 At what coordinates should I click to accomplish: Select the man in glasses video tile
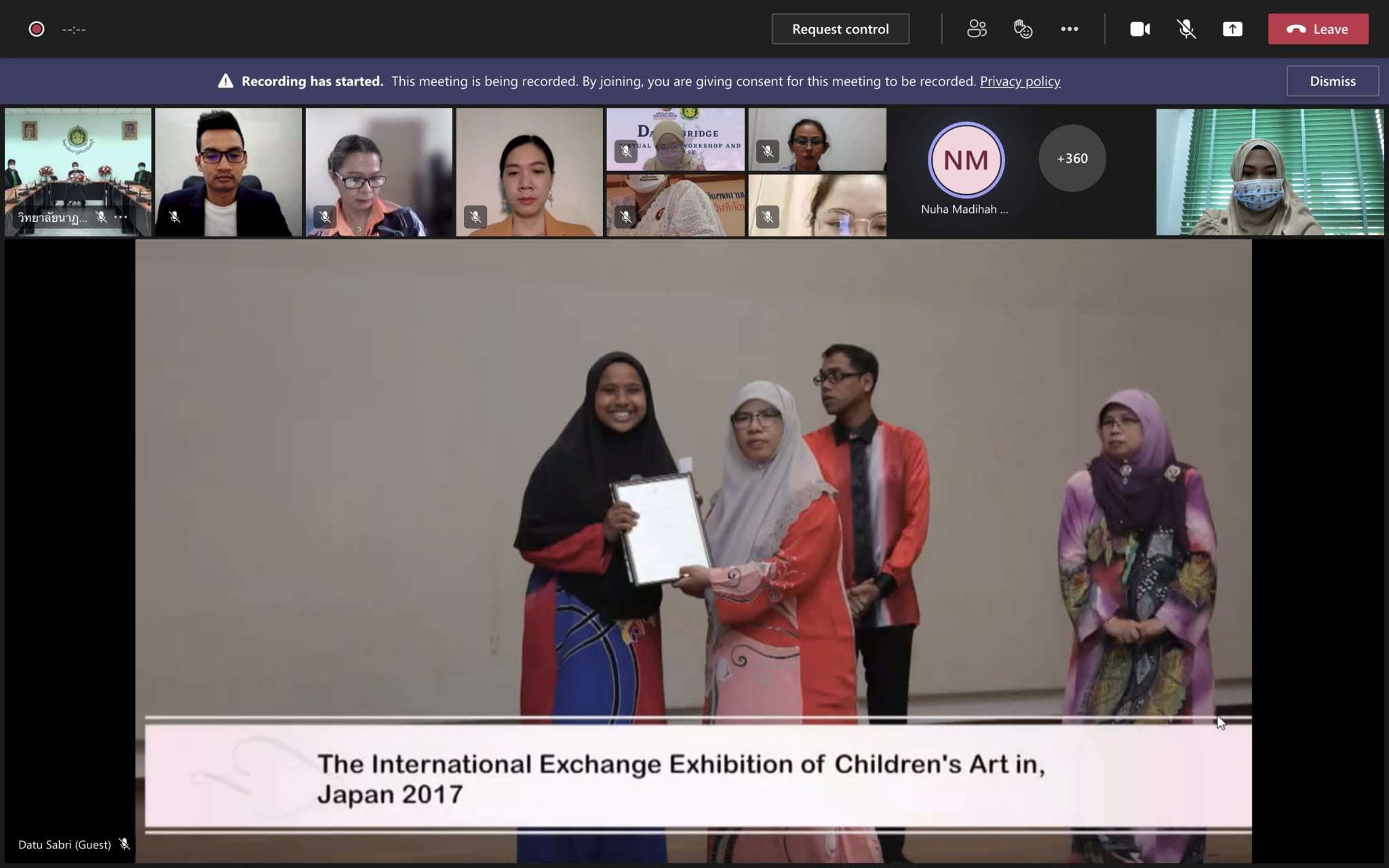229,172
